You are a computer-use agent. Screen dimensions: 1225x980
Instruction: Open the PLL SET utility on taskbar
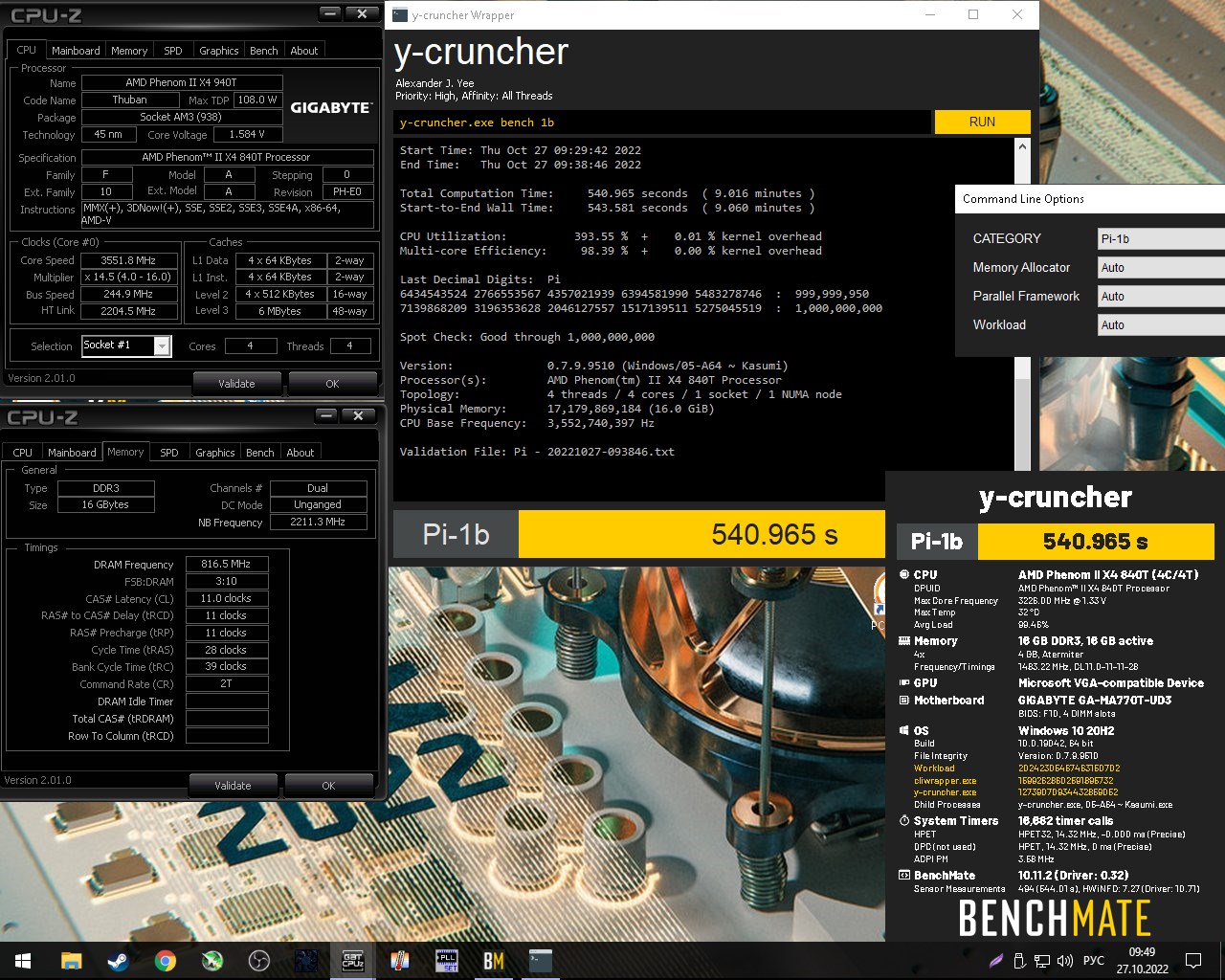[x=447, y=961]
